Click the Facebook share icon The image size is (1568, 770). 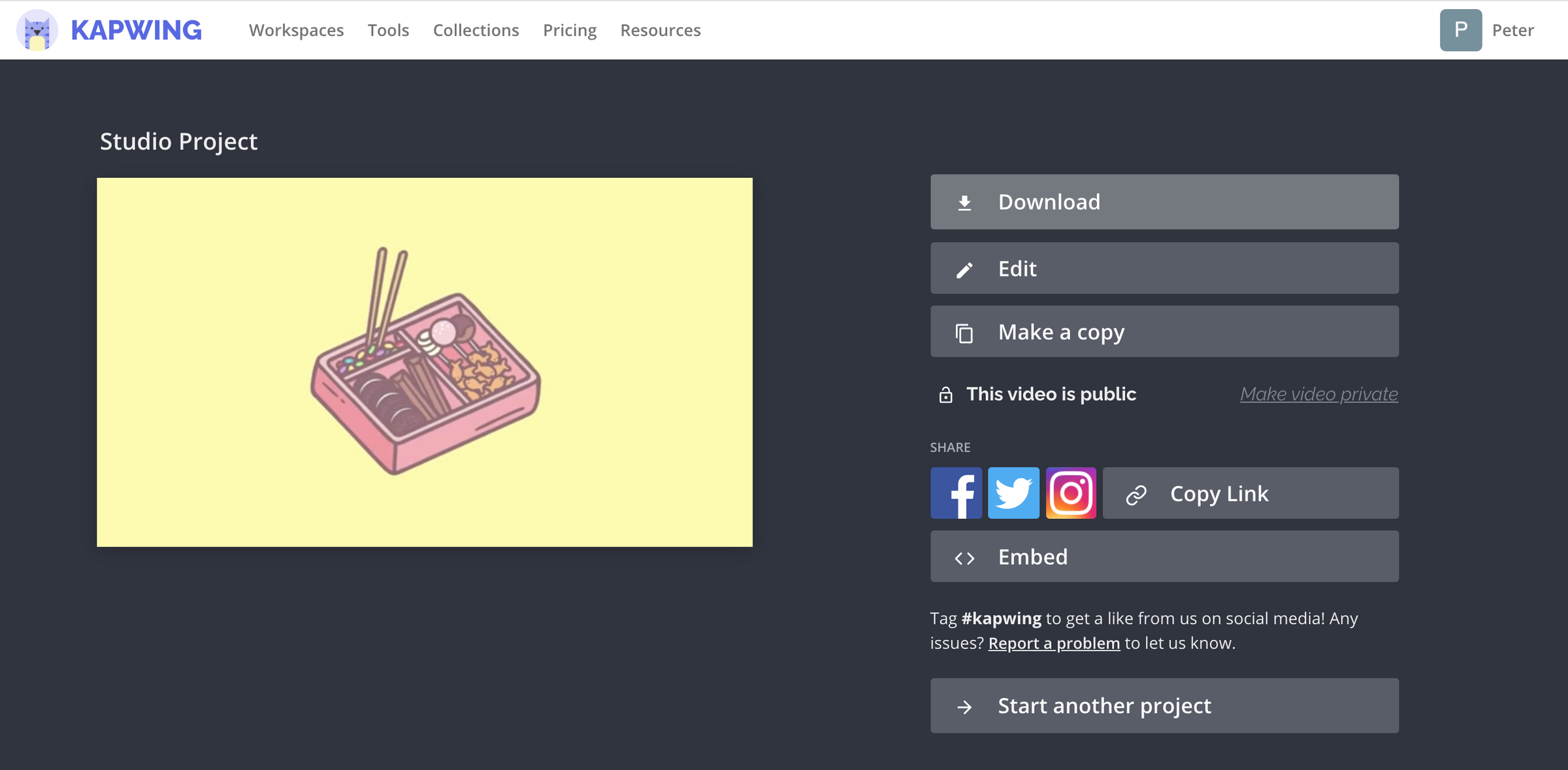[x=957, y=492]
